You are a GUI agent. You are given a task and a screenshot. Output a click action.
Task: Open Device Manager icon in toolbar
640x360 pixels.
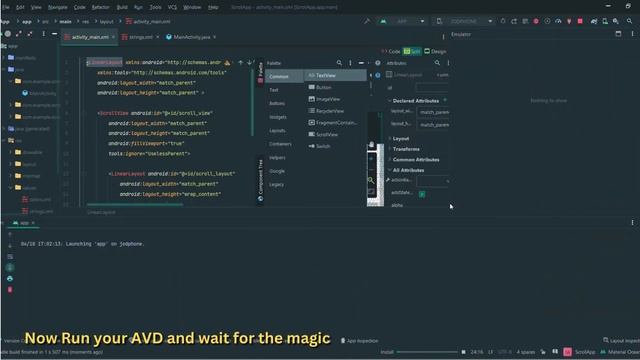pos(605,21)
